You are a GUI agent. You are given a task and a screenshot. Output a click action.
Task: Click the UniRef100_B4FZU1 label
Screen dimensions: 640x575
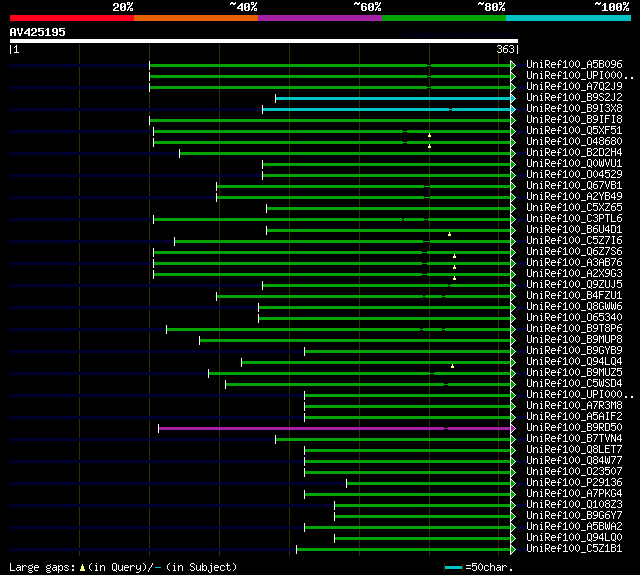574,296
